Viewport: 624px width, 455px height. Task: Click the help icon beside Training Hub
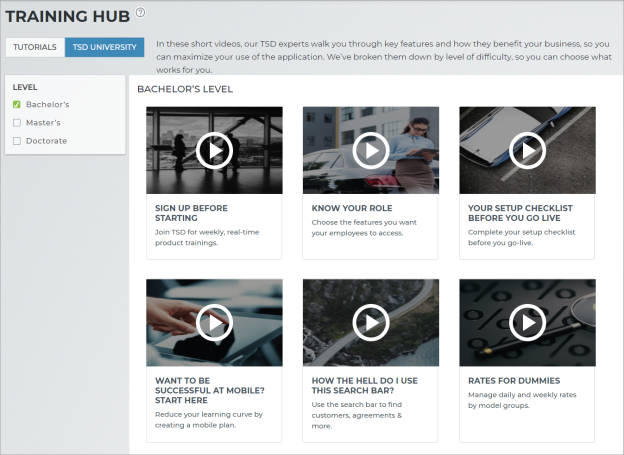[140, 12]
